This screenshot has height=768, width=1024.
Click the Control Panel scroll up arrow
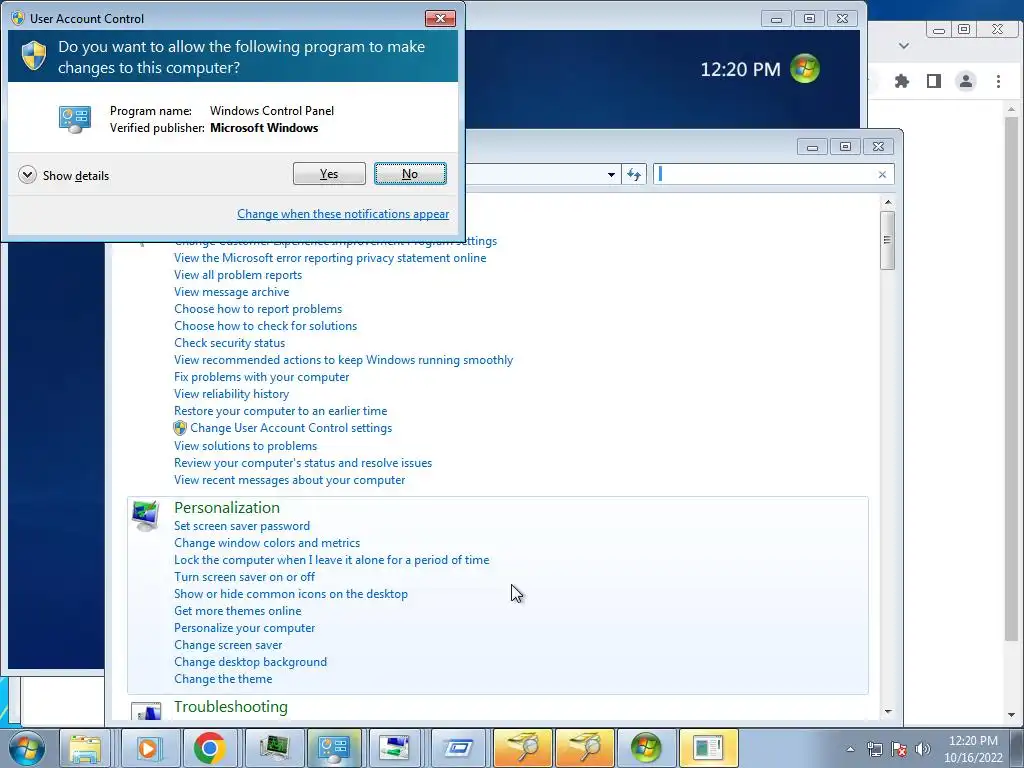tap(888, 202)
